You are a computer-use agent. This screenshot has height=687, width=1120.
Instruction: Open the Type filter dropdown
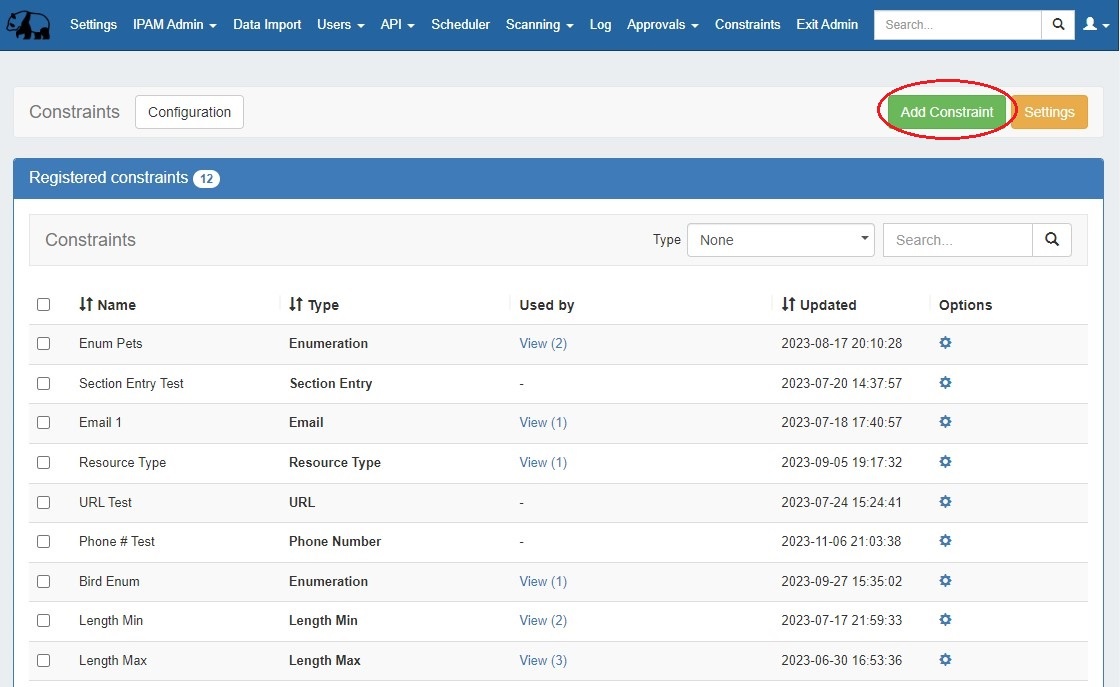point(780,240)
